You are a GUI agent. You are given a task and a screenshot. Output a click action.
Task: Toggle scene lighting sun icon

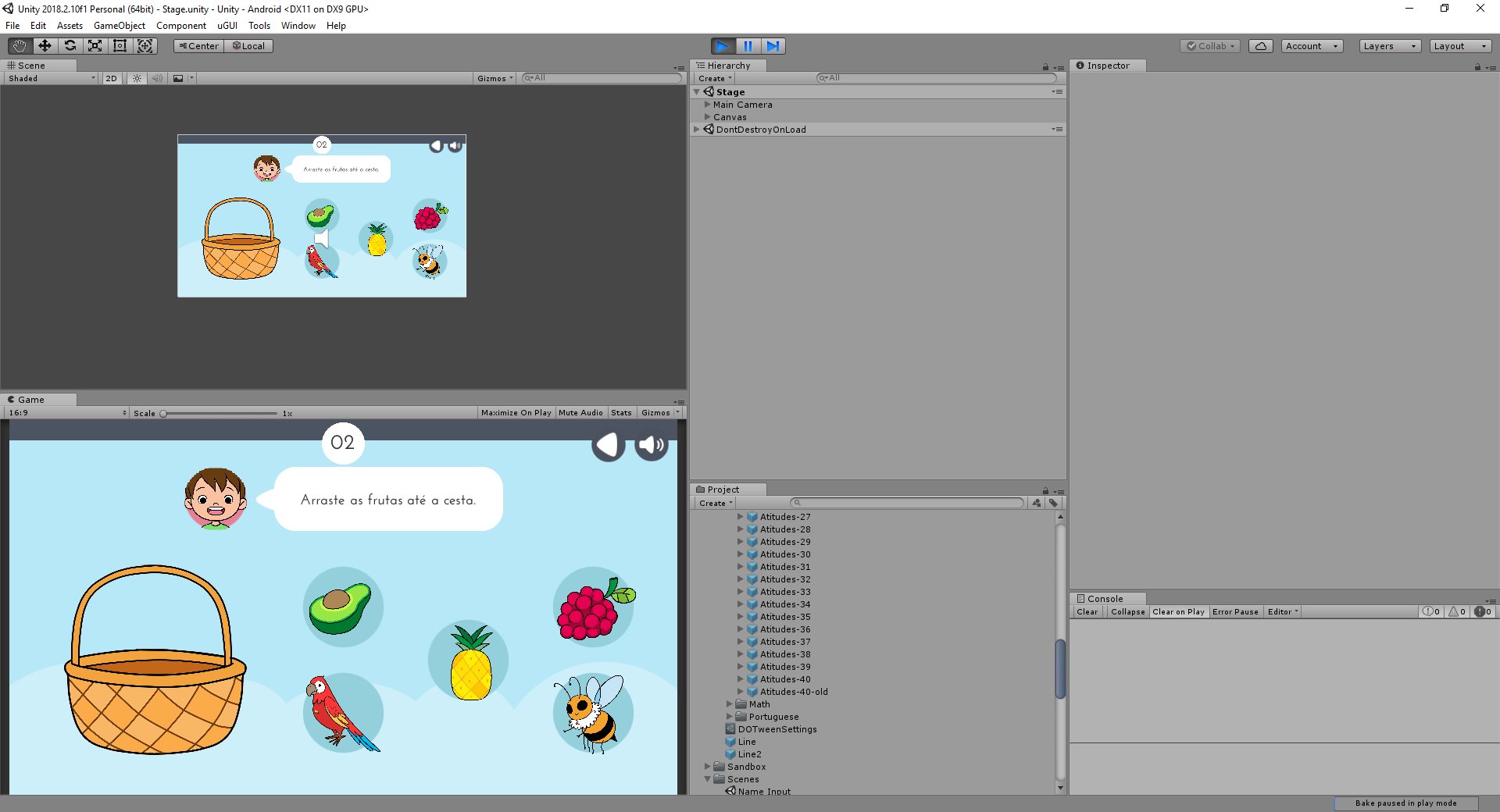pyautogui.click(x=137, y=78)
